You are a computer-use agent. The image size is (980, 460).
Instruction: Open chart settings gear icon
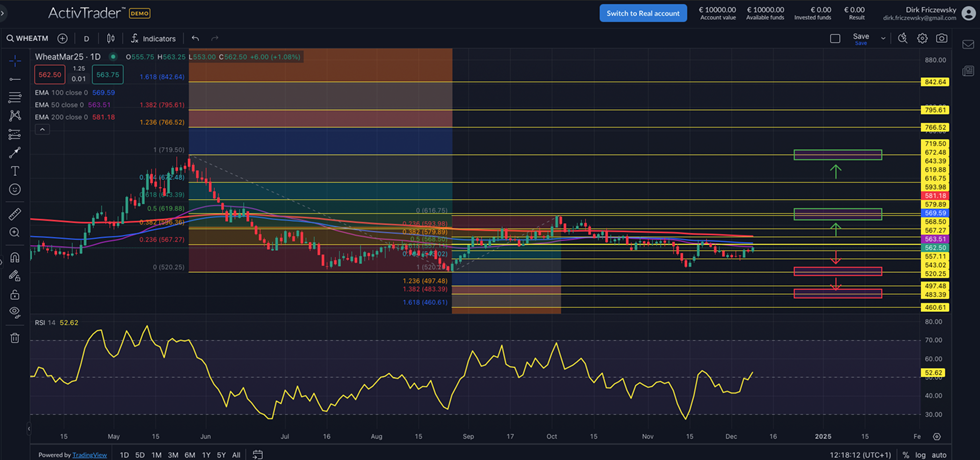coord(922,38)
